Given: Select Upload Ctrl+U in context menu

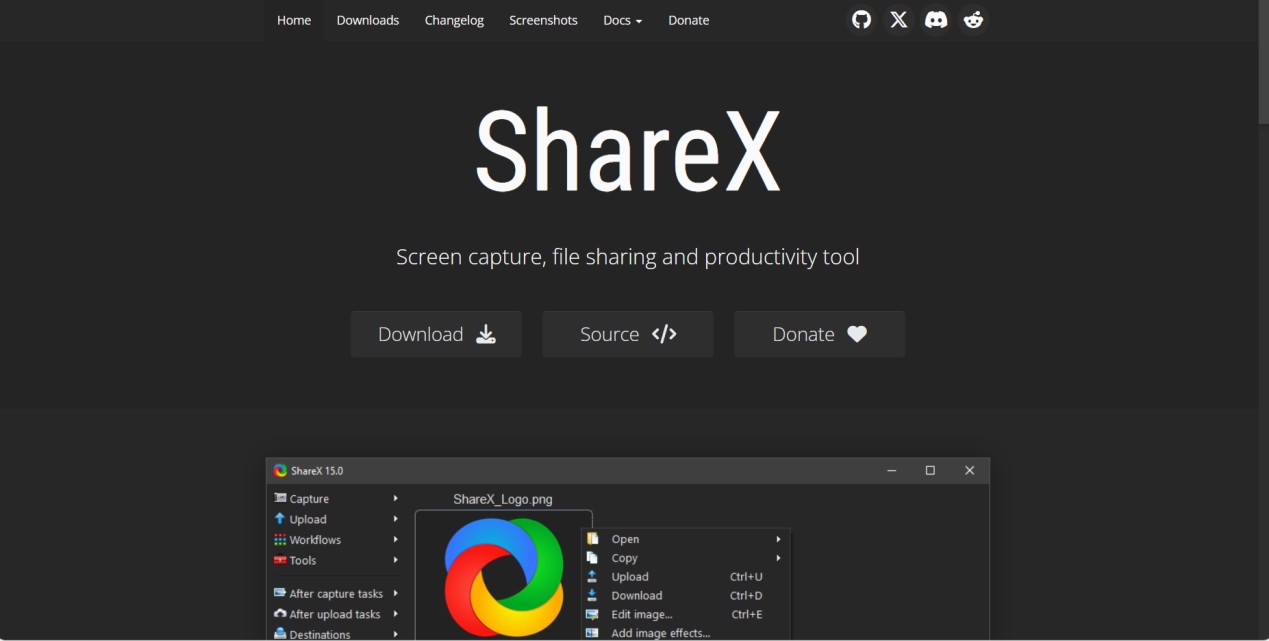Looking at the screenshot, I should click(x=686, y=577).
